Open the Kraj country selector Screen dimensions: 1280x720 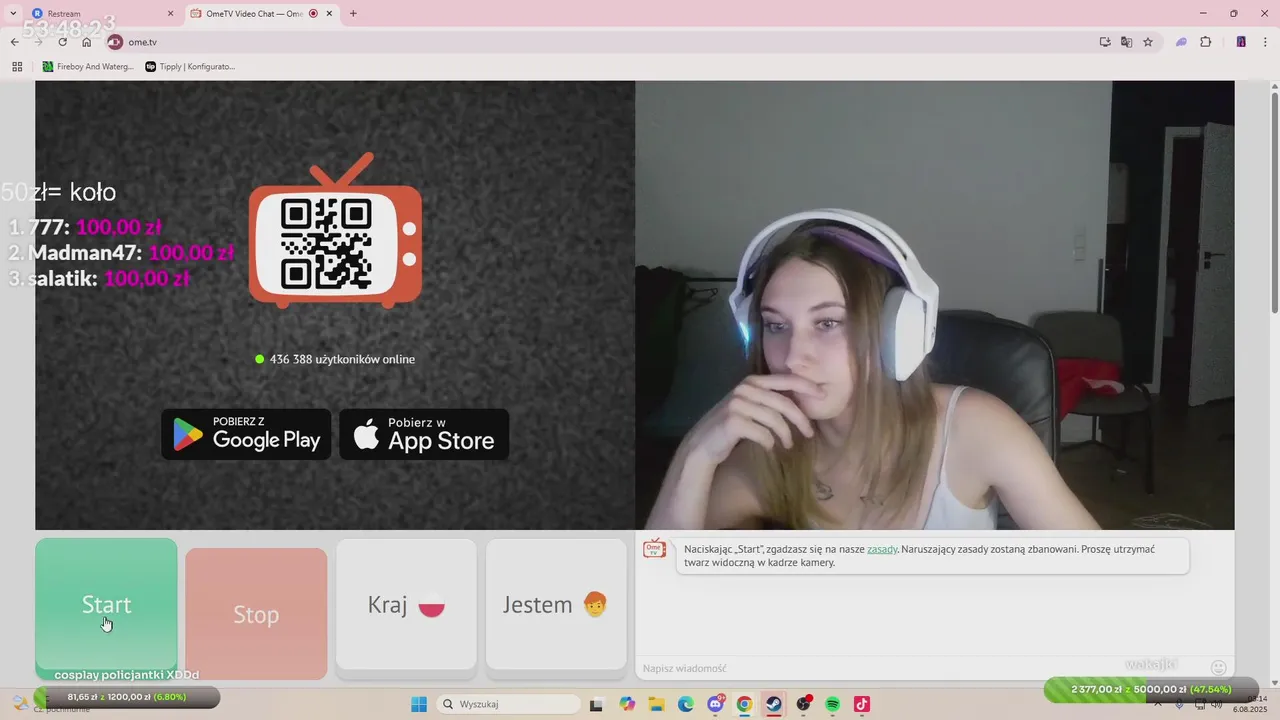(x=406, y=604)
